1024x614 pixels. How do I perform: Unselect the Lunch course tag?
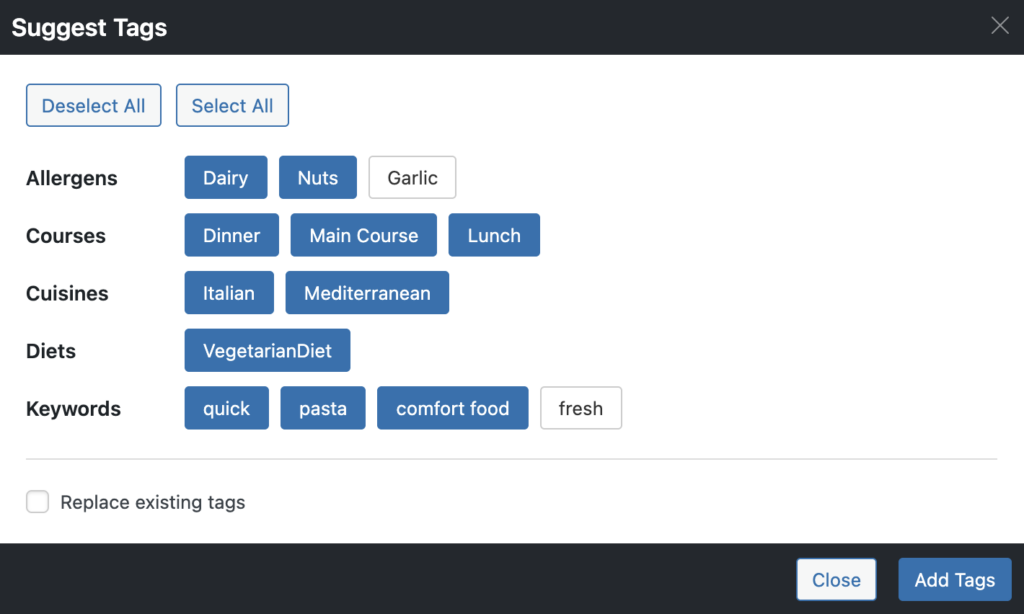pyautogui.click(x=494, y=236)
